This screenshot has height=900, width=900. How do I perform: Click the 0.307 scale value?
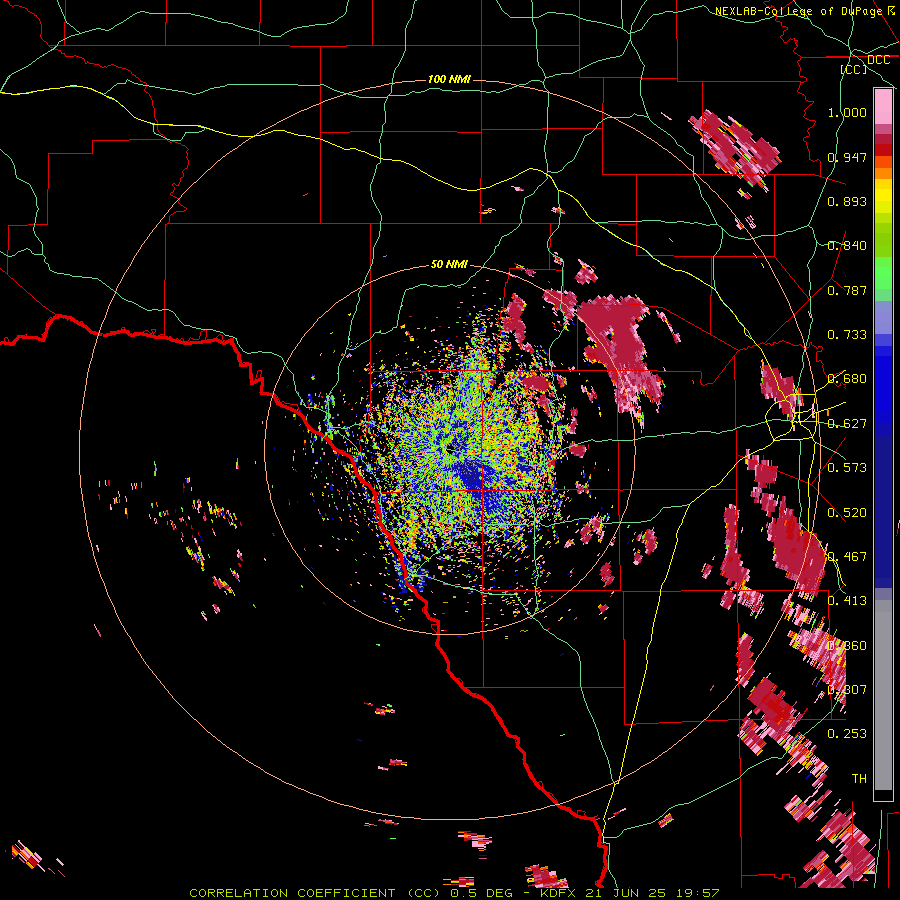click(847, 689)
